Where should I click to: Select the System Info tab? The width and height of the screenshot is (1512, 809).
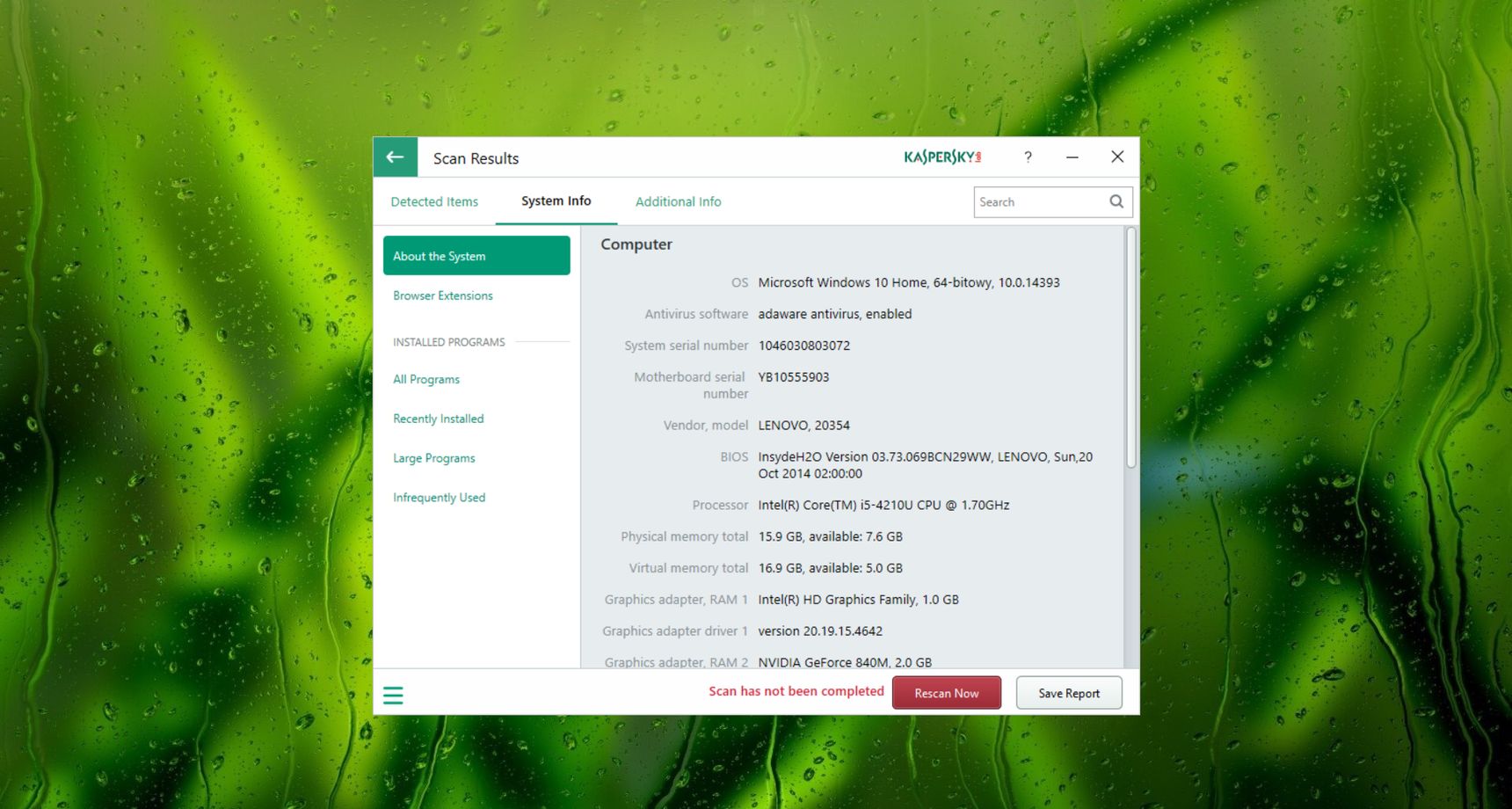tap(556, 201)
